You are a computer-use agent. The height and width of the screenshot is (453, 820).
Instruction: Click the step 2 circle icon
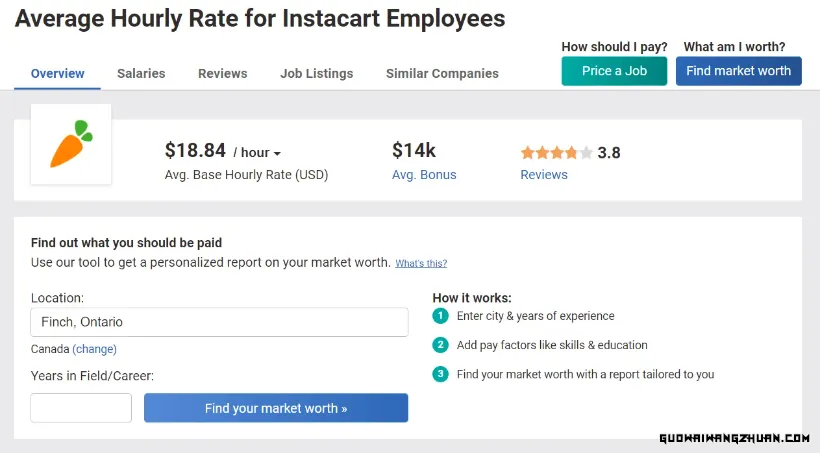(x=440, y=345)
